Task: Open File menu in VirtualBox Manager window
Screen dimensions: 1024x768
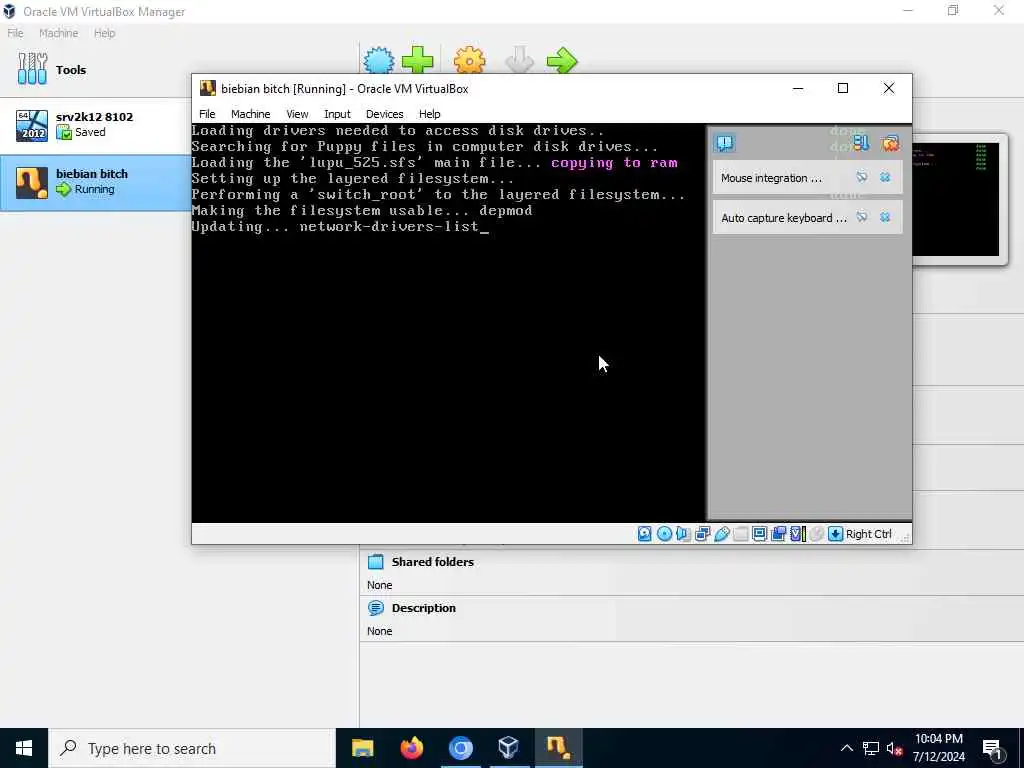Action: pyautogui.click(x=15, y=33)
